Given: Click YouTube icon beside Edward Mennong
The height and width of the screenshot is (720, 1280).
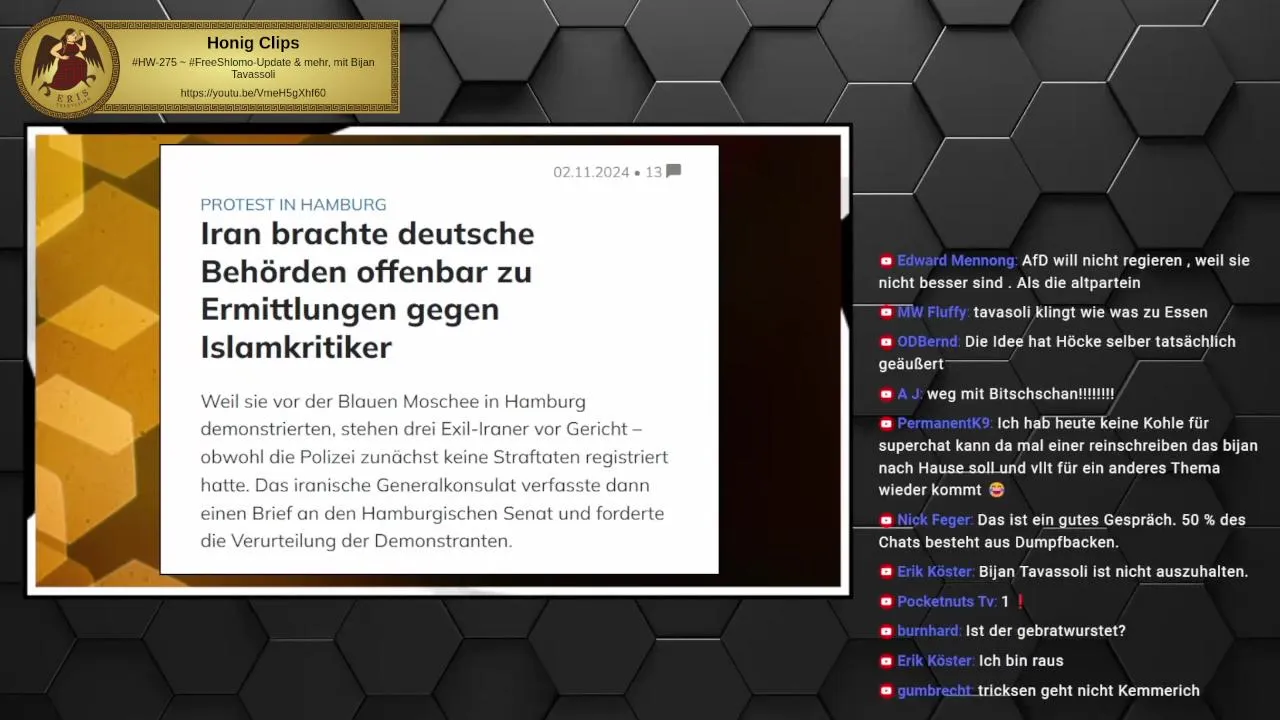Looking at the screenshot, I should tap(886, 261).
